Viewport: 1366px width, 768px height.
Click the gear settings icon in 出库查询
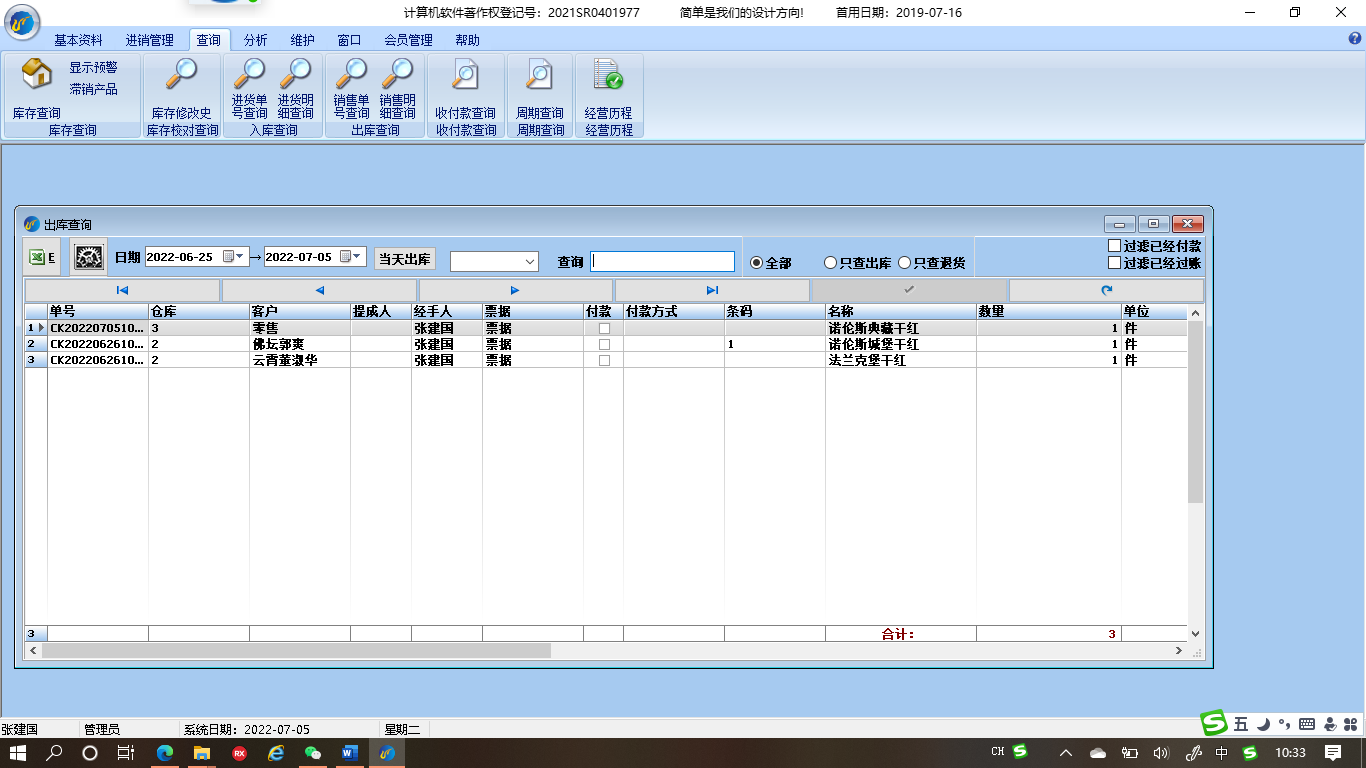tap(89, 258)
